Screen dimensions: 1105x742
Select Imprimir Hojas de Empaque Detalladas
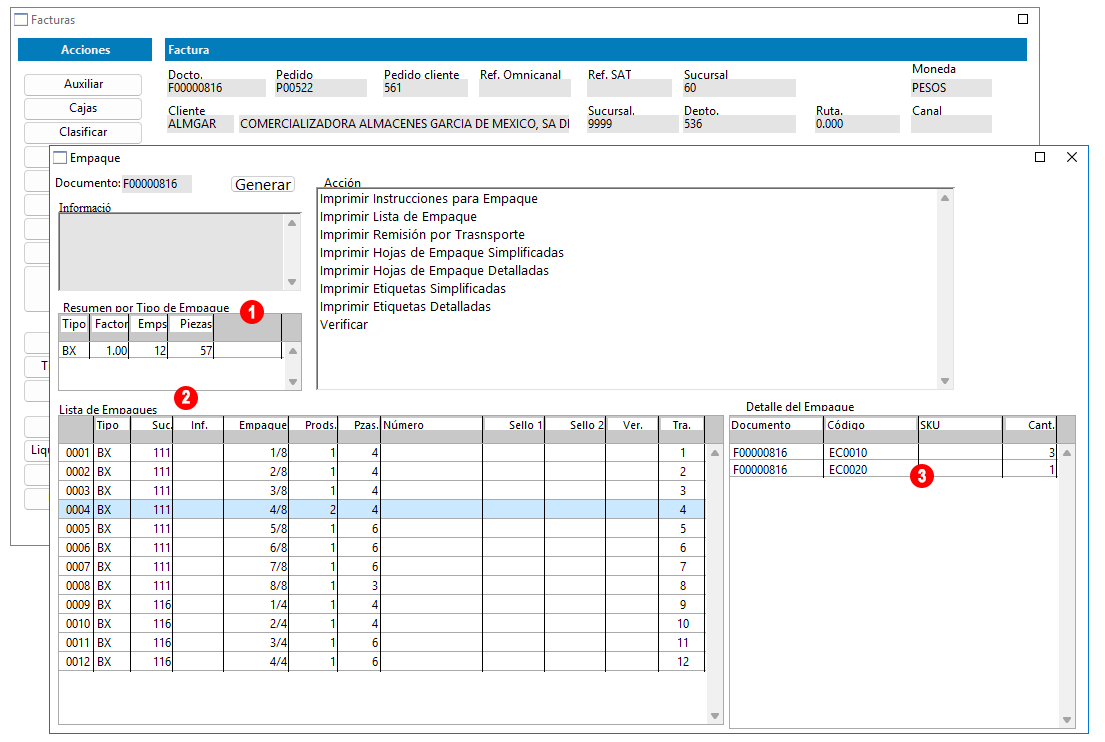click(x=434, y=271)
